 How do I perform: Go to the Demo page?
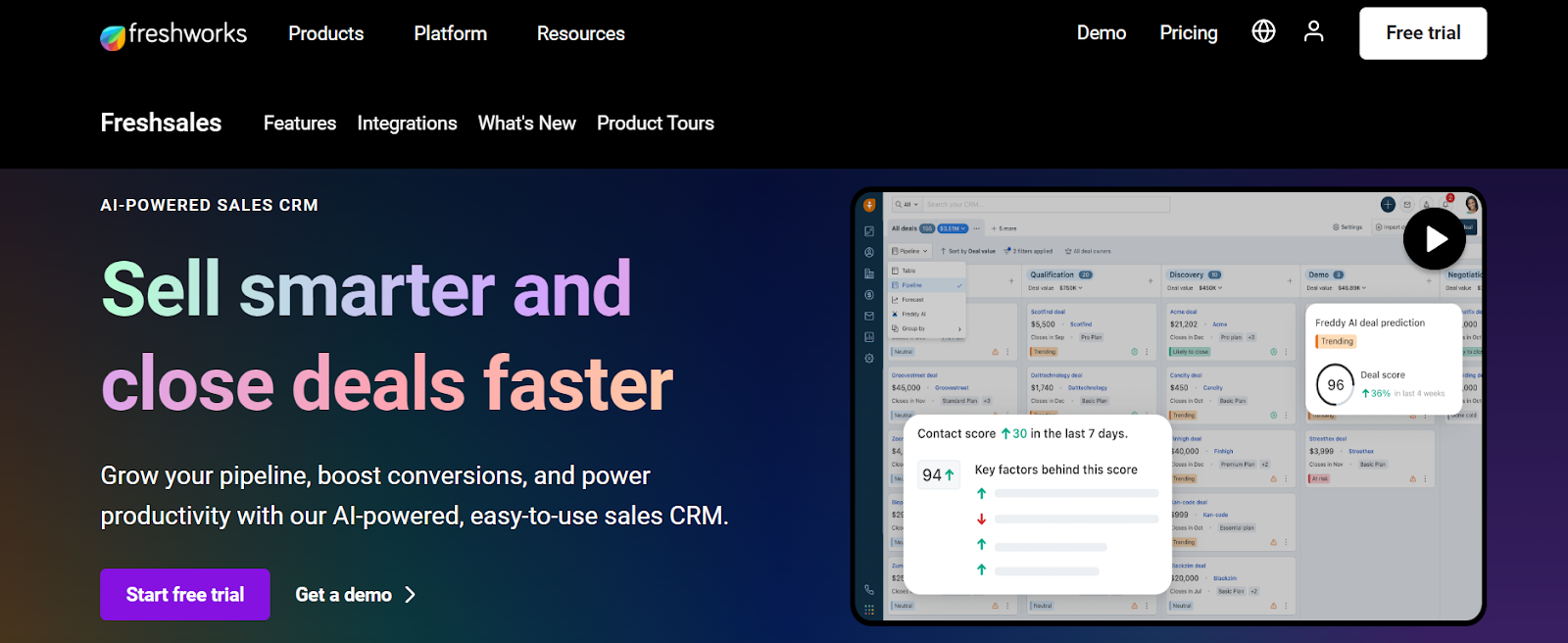[x=1102, y=32]
